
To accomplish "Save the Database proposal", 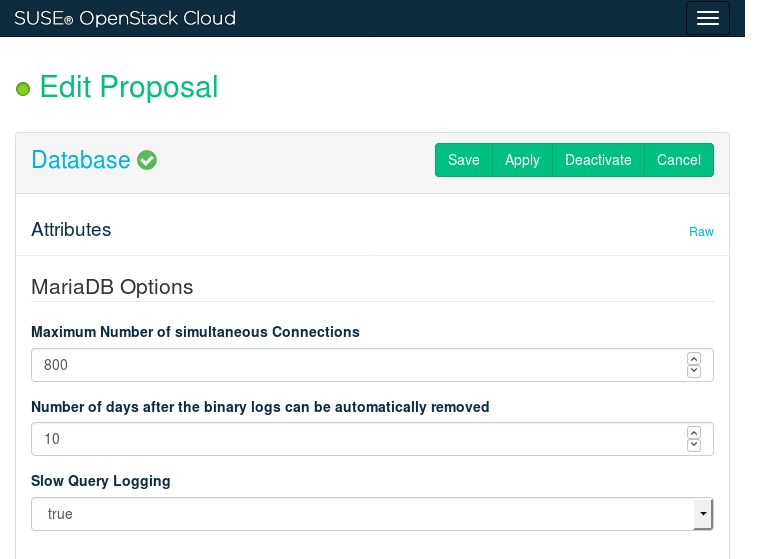I will point(464,160).
